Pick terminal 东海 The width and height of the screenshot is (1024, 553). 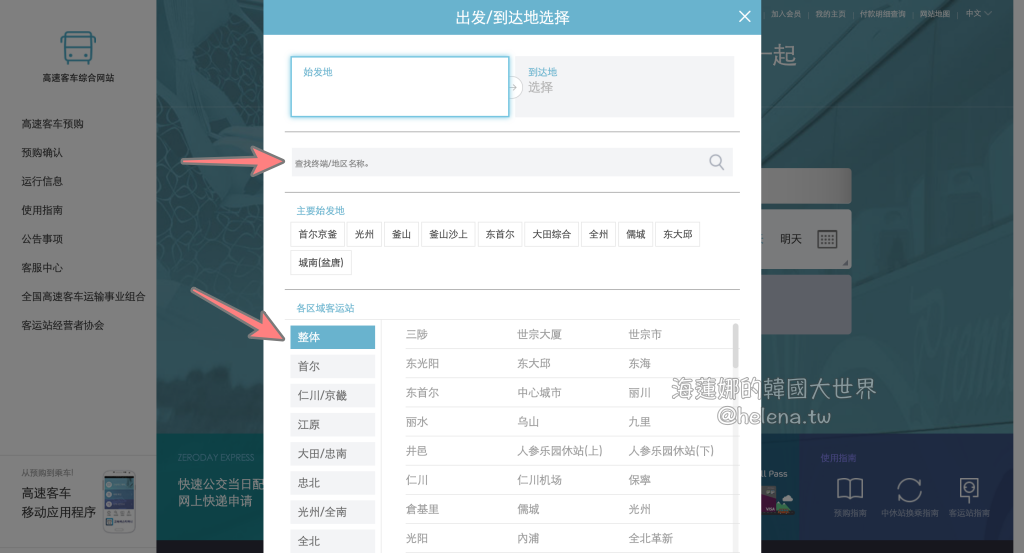tap(639, 364)
